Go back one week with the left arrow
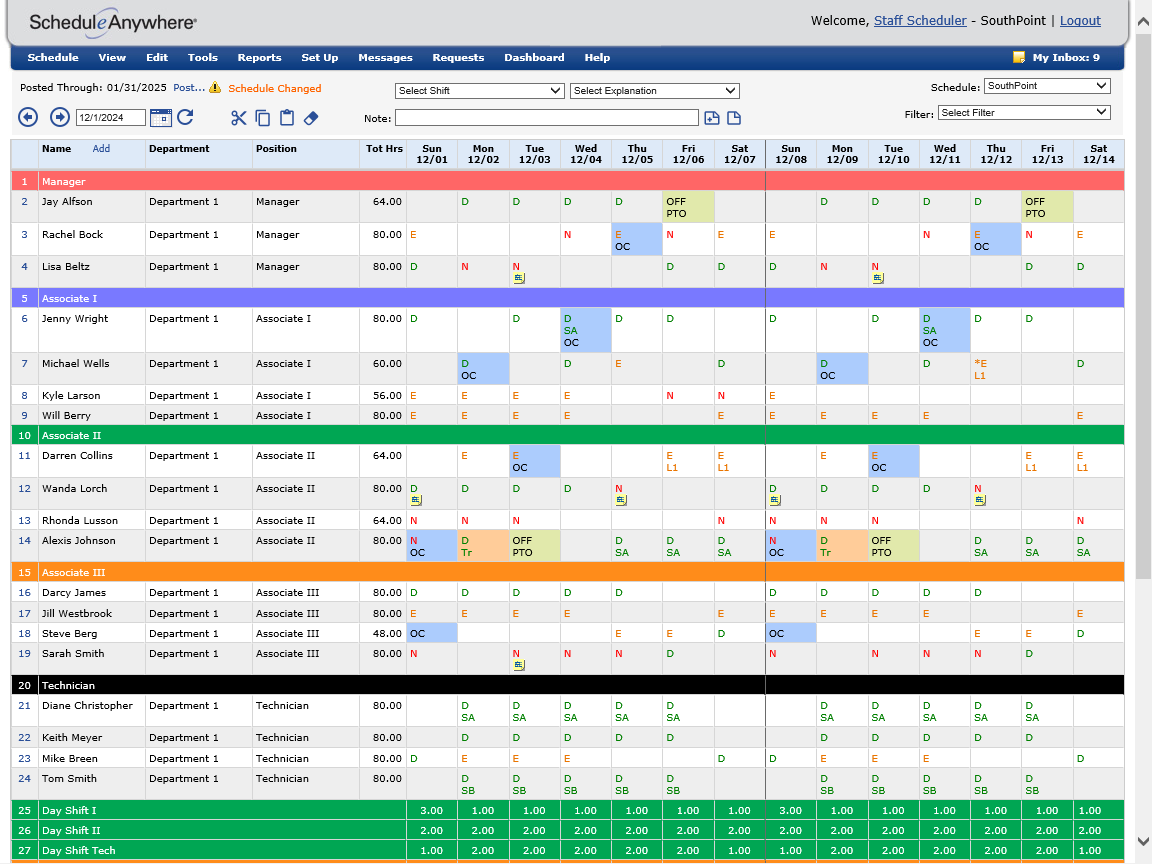This screenshot has width=1152, height=864. [27, 118]
